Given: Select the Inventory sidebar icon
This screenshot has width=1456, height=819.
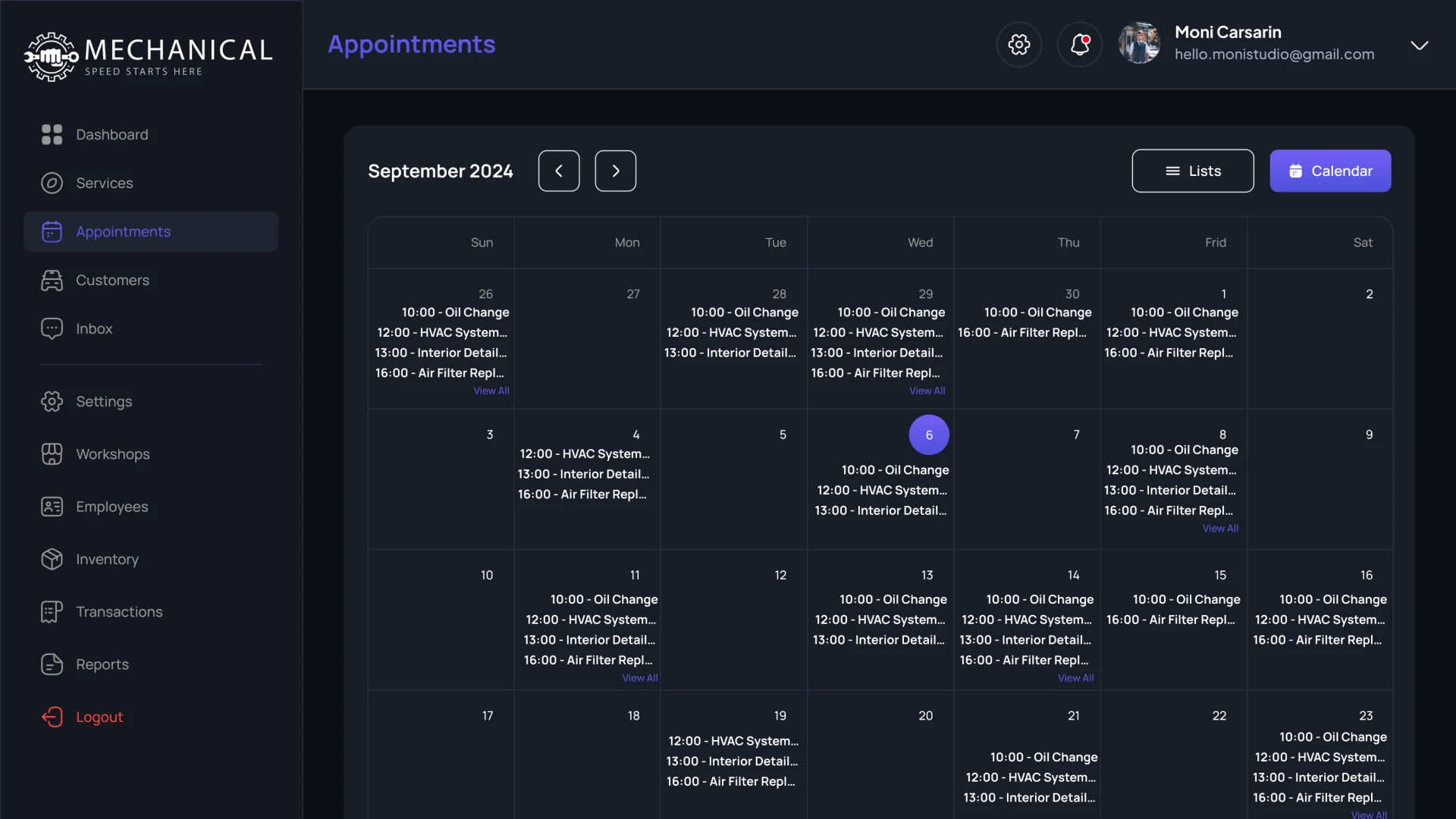Looking at the screenshot, I should click(52, 559).
